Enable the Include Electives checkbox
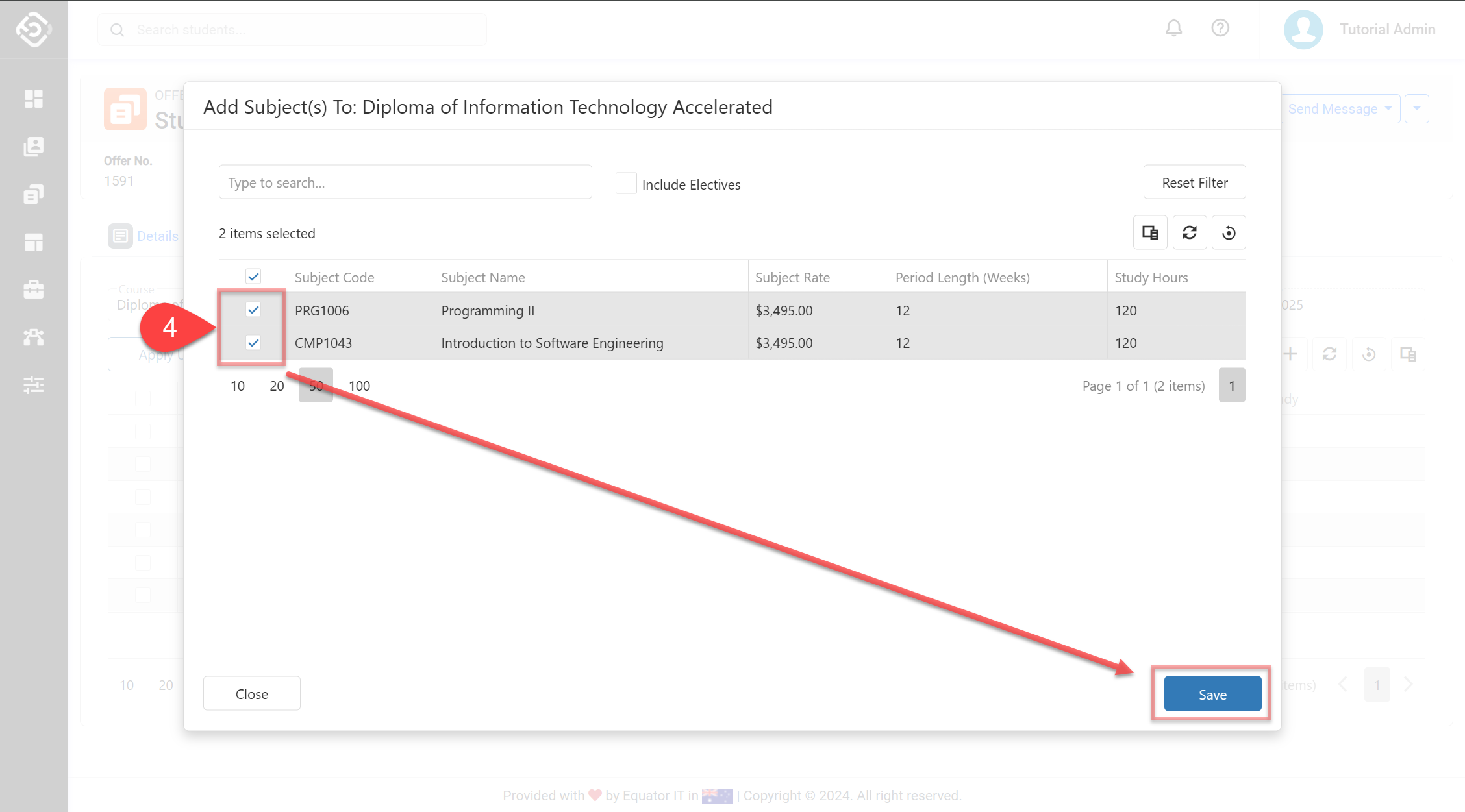This screenshot has width=1465, height=812. point(626,184)
